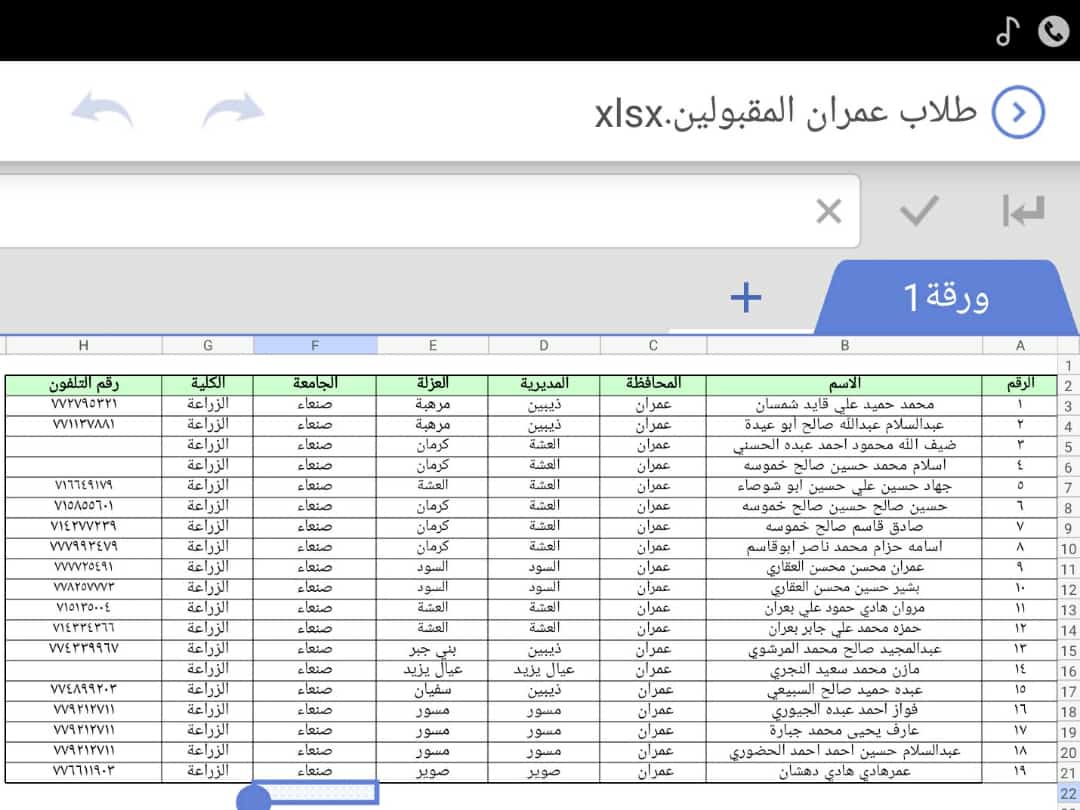This screenshot has width=1080, height=810.
Task: Select the name cell عبدالسلام عبدالله صالح ابو عيدة
Action: coord(844,425)
